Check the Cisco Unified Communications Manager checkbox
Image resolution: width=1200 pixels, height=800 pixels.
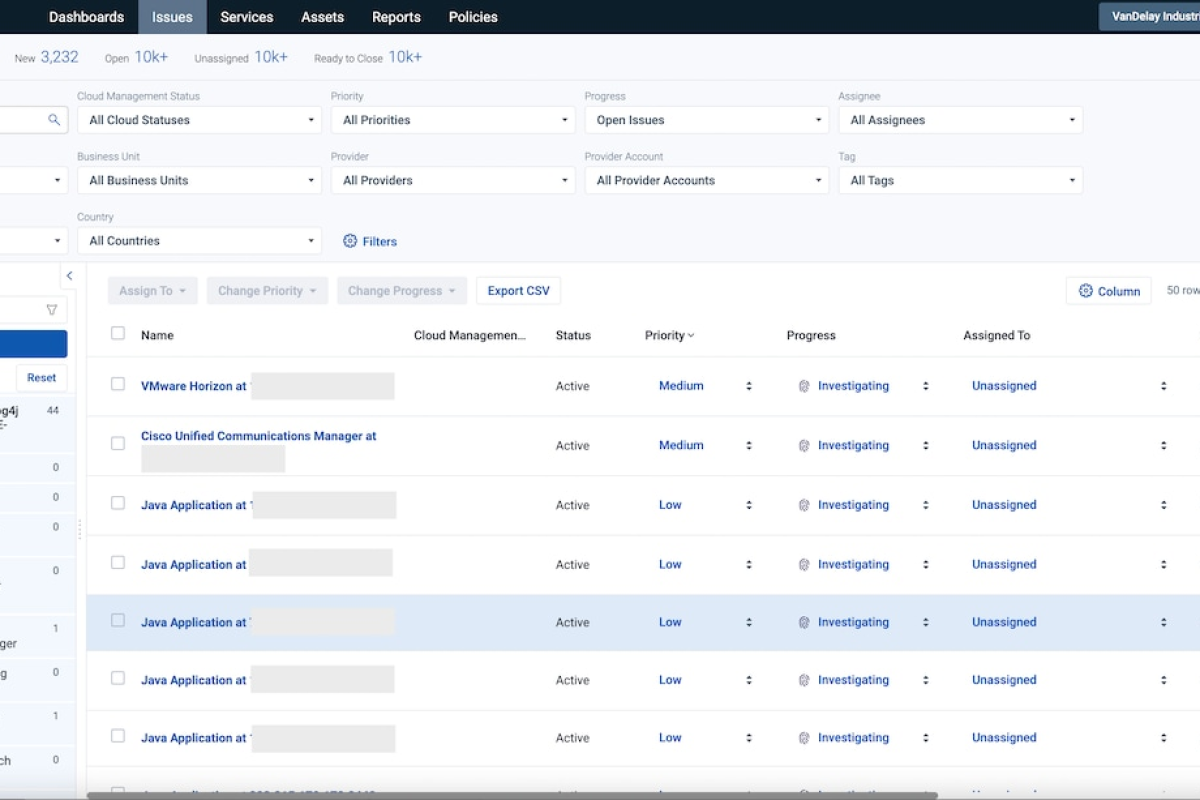(x=118, y=443)
